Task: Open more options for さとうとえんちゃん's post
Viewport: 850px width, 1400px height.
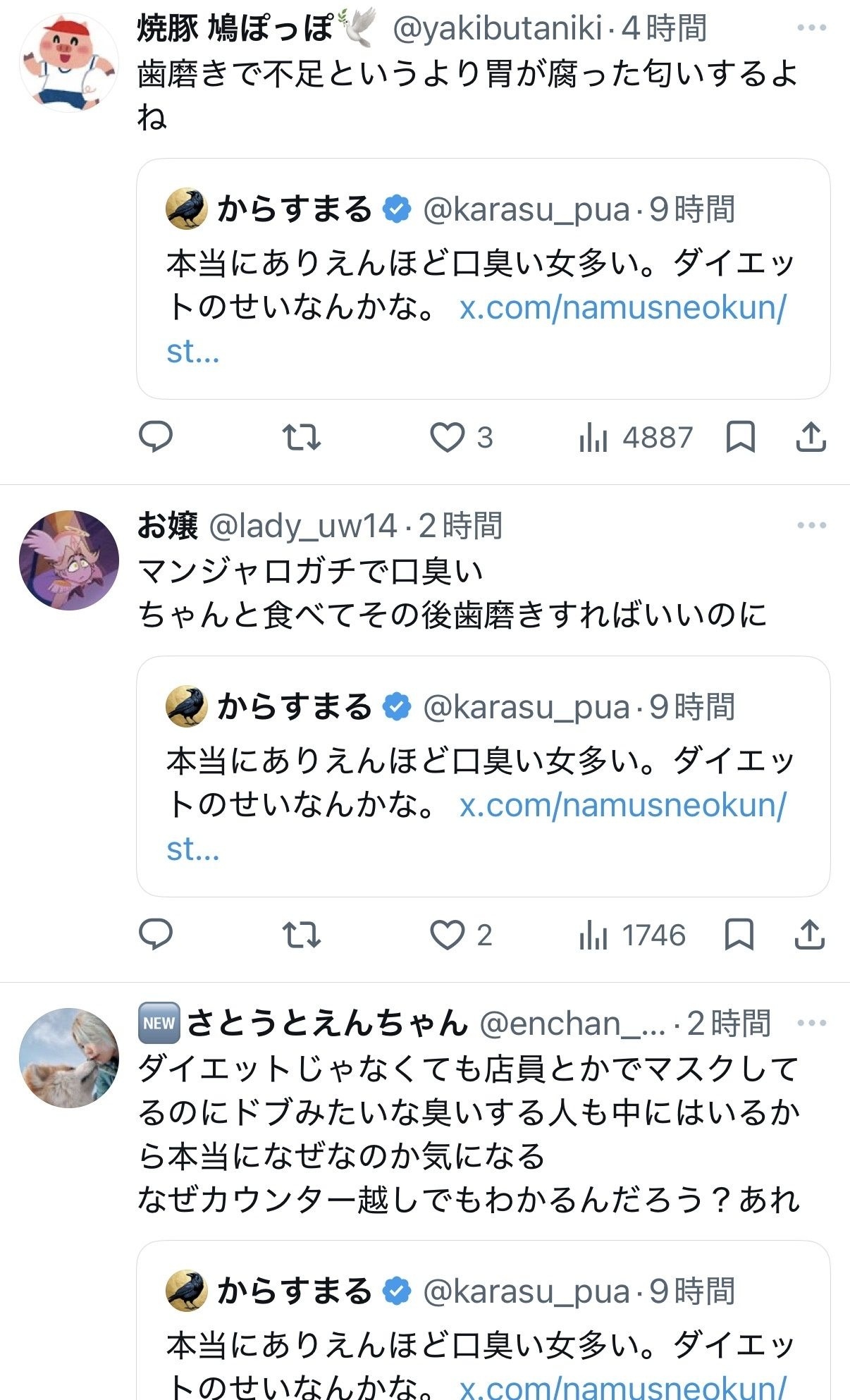Action: pyautogui.click(x=811, y=1023)
